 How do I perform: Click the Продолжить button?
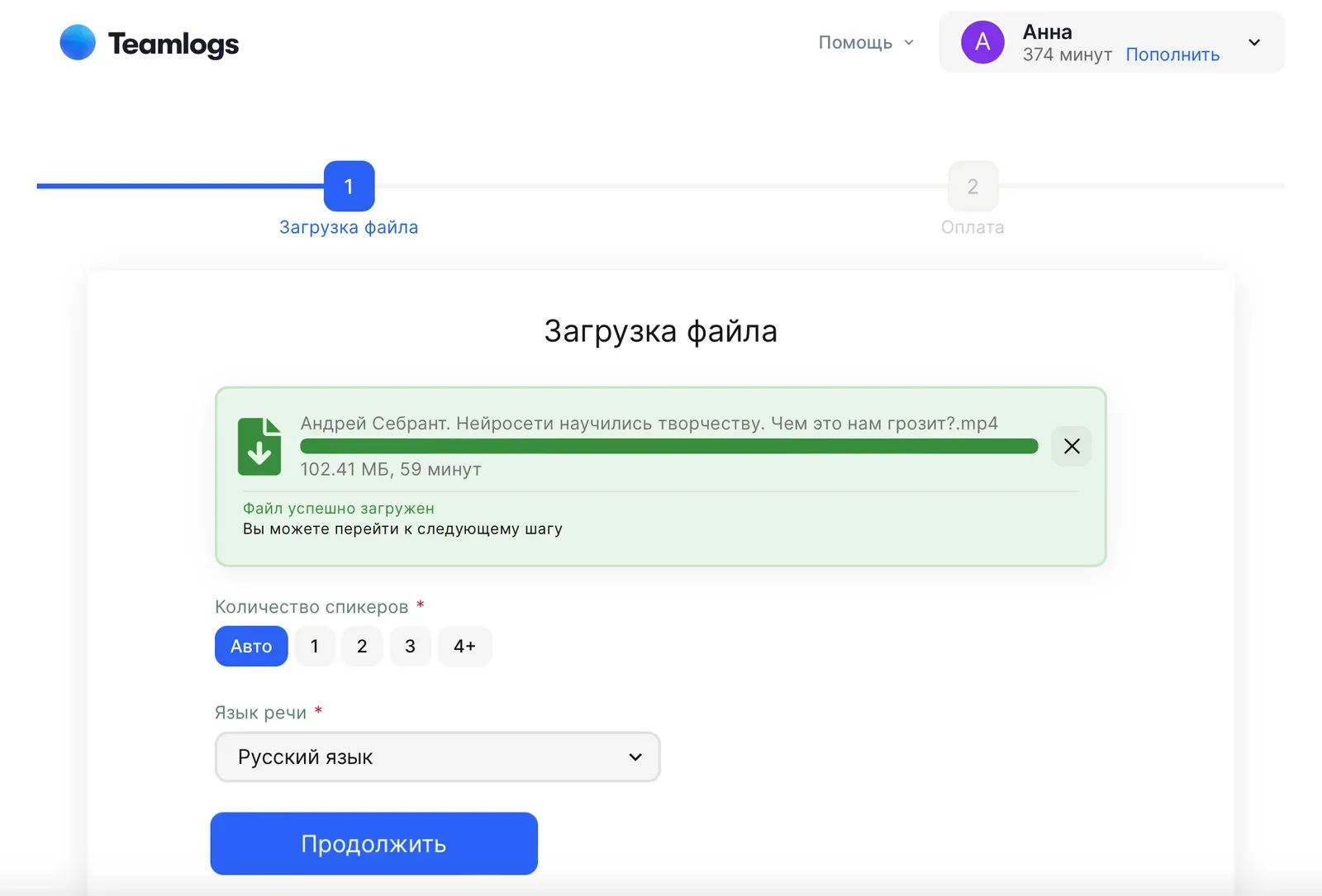click(374, 843)
